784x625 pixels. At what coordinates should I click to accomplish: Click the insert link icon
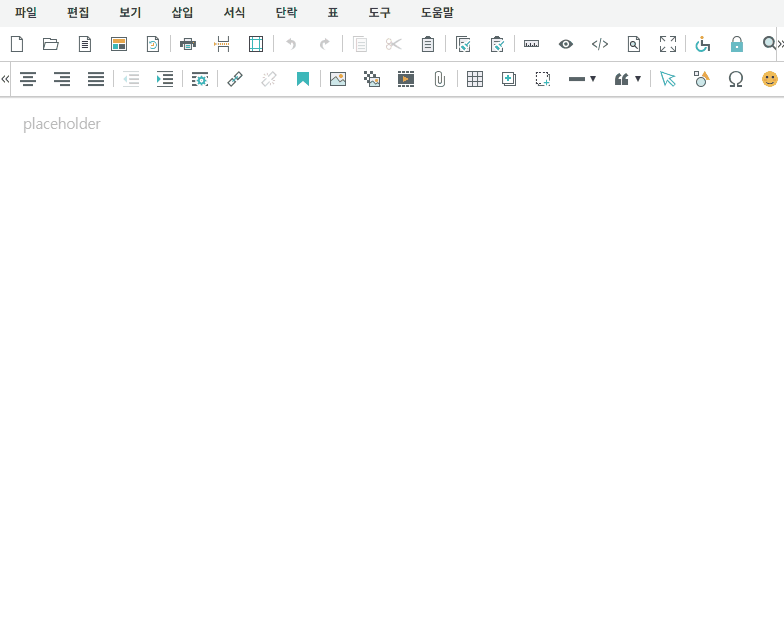[x=235, y=79]
